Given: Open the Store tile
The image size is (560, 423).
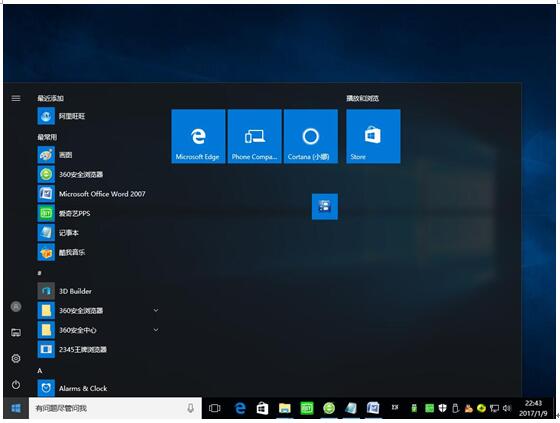Looking at the screenshot, I should [x=373, y=136].
